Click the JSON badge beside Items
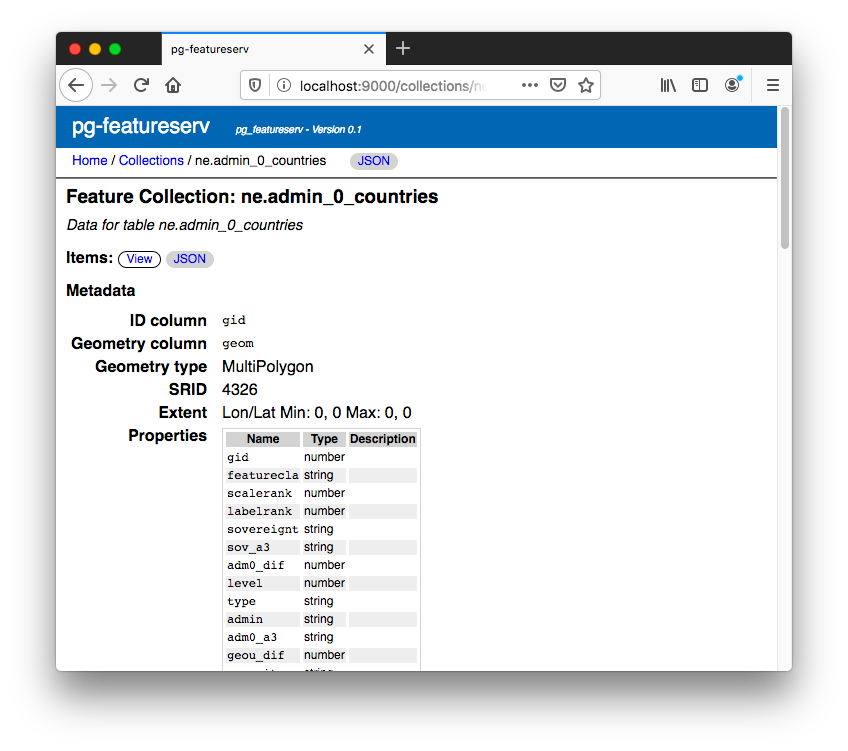 tap(189, 259)
